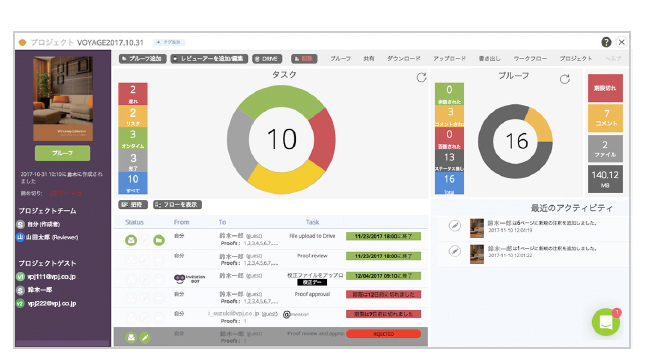
Task: Open the ダウンロード menu
Action: point(404,58)
